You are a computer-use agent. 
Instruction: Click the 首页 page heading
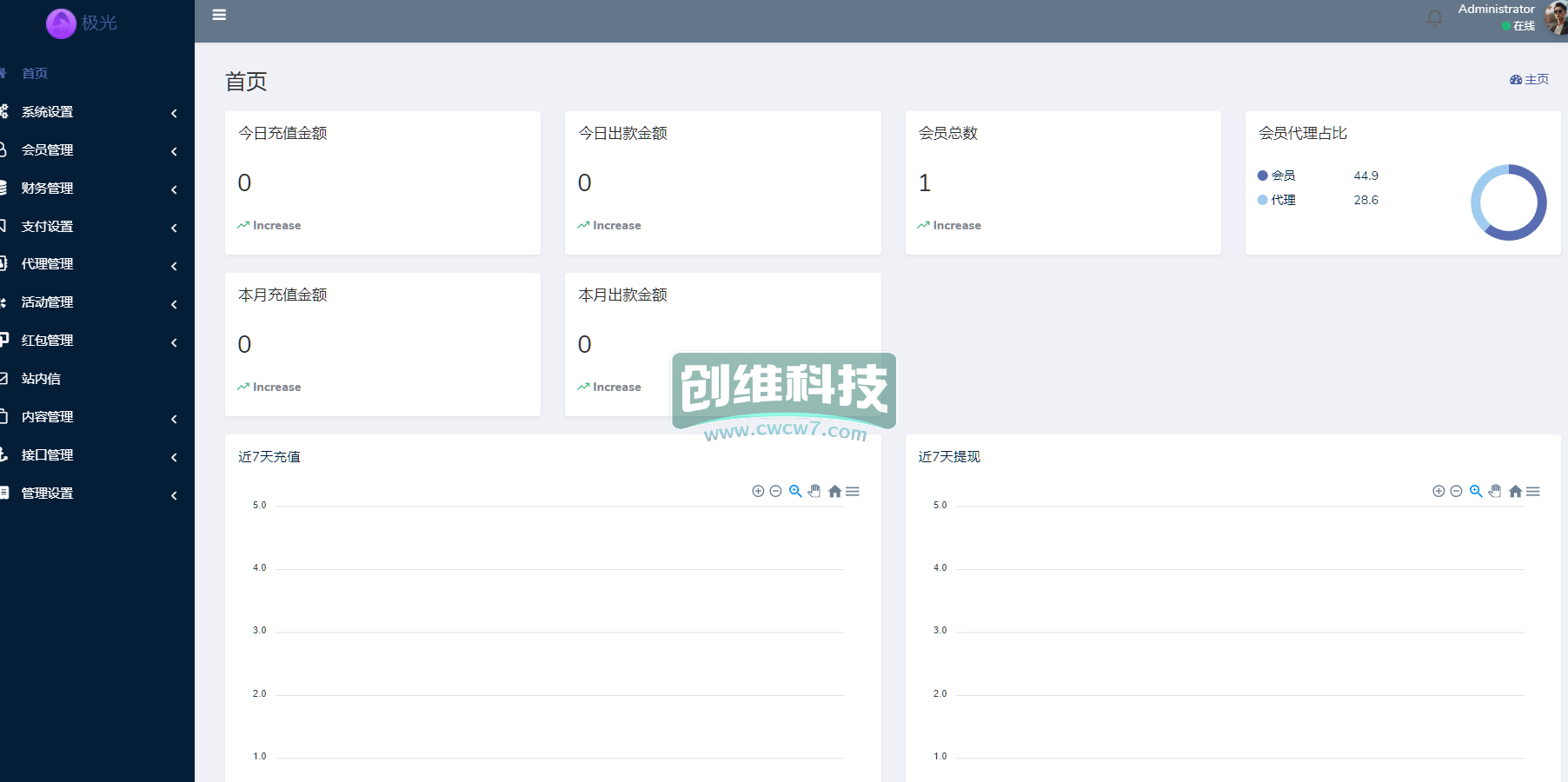tap(246, 82)
